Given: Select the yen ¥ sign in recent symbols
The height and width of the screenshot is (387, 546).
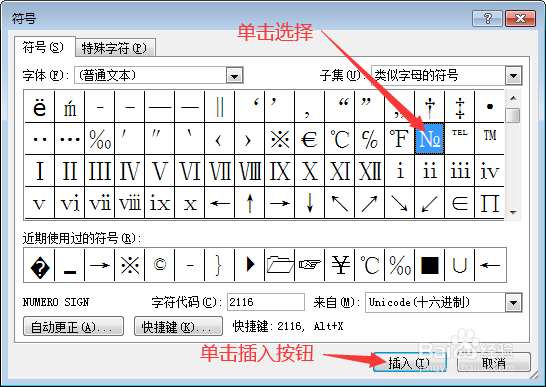Looking at the screenshot, I should pyautogui.click(x=340, y=265).
